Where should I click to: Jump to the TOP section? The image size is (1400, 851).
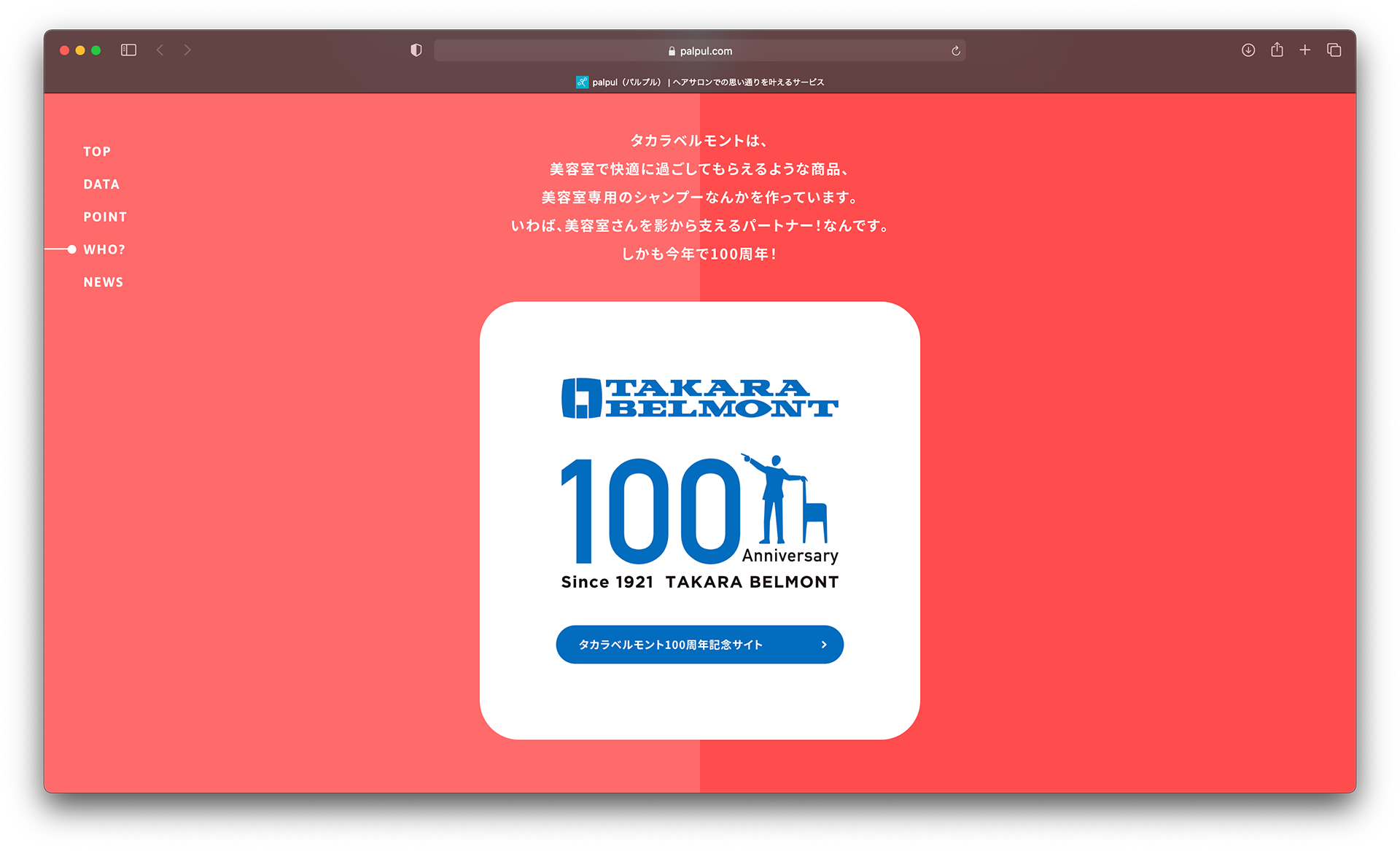click(97, 152)
